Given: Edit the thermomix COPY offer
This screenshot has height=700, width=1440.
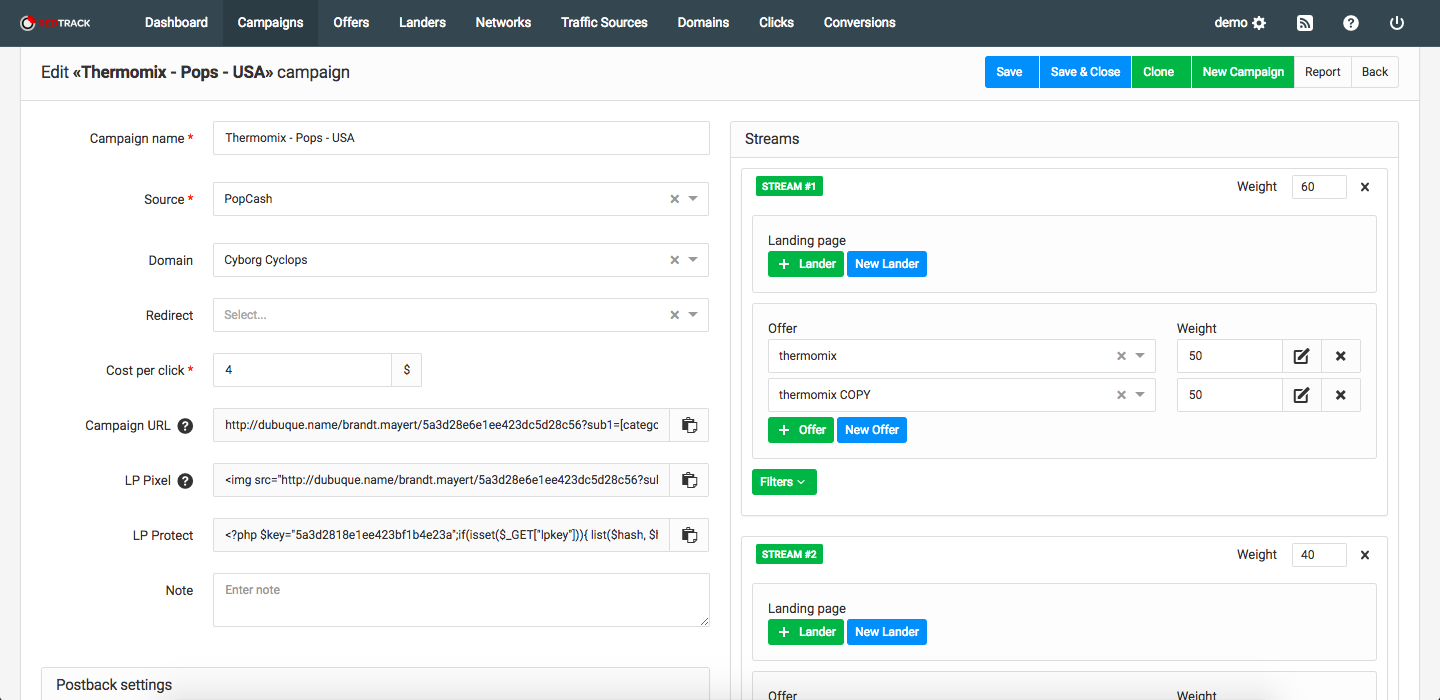Looking at the screenshot, I should click(1301, 395).
